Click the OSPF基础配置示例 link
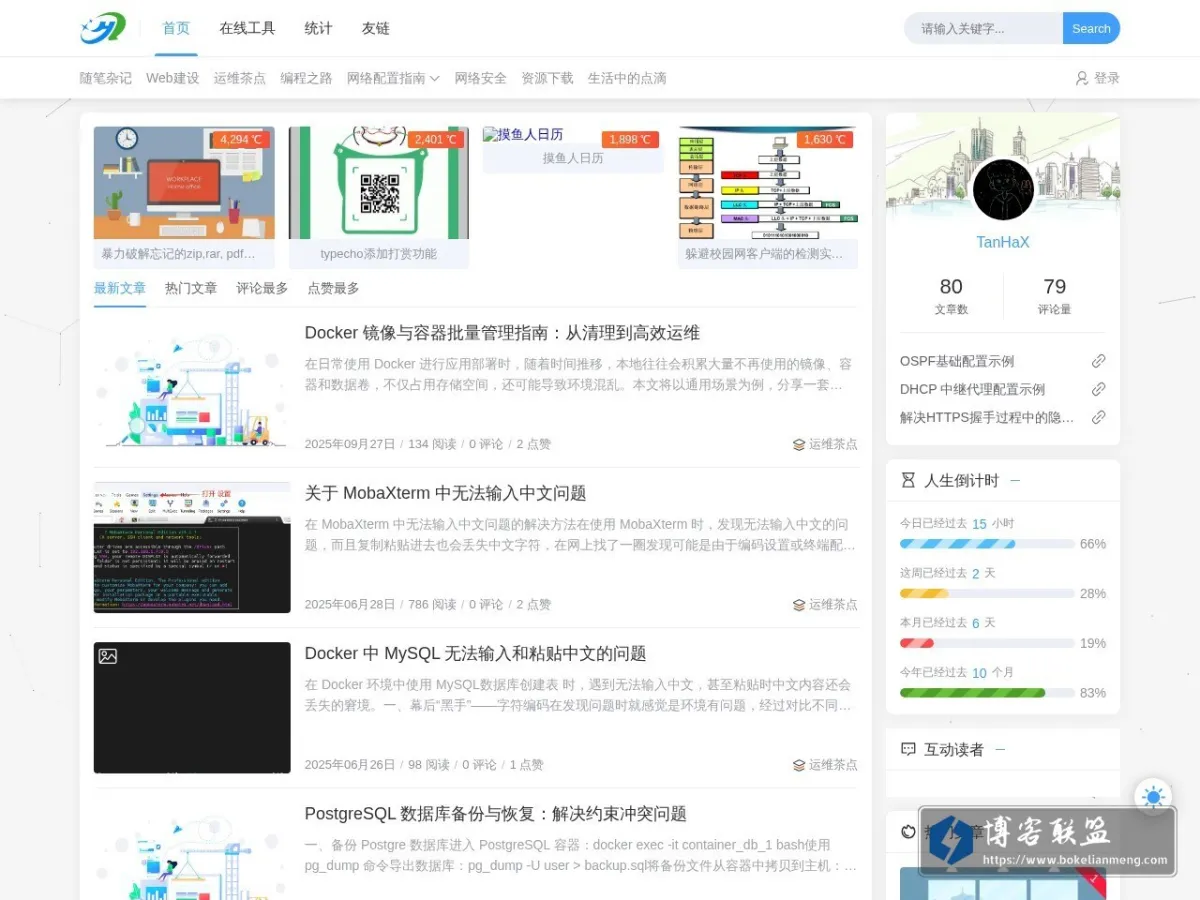Viewport: 1200px width, 900px height. click(957, 361)
